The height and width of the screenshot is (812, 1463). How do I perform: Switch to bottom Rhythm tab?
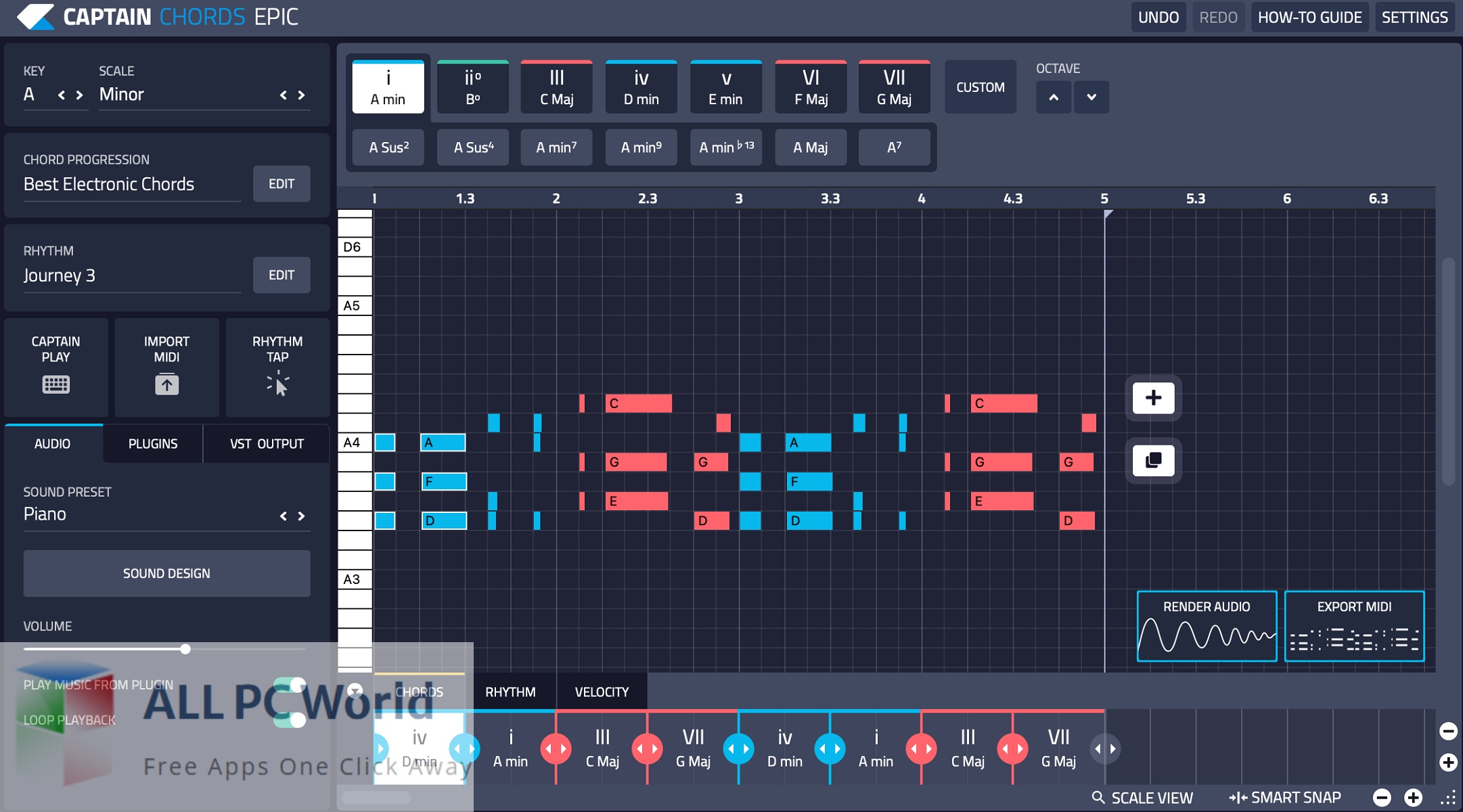tap(510, 692)
